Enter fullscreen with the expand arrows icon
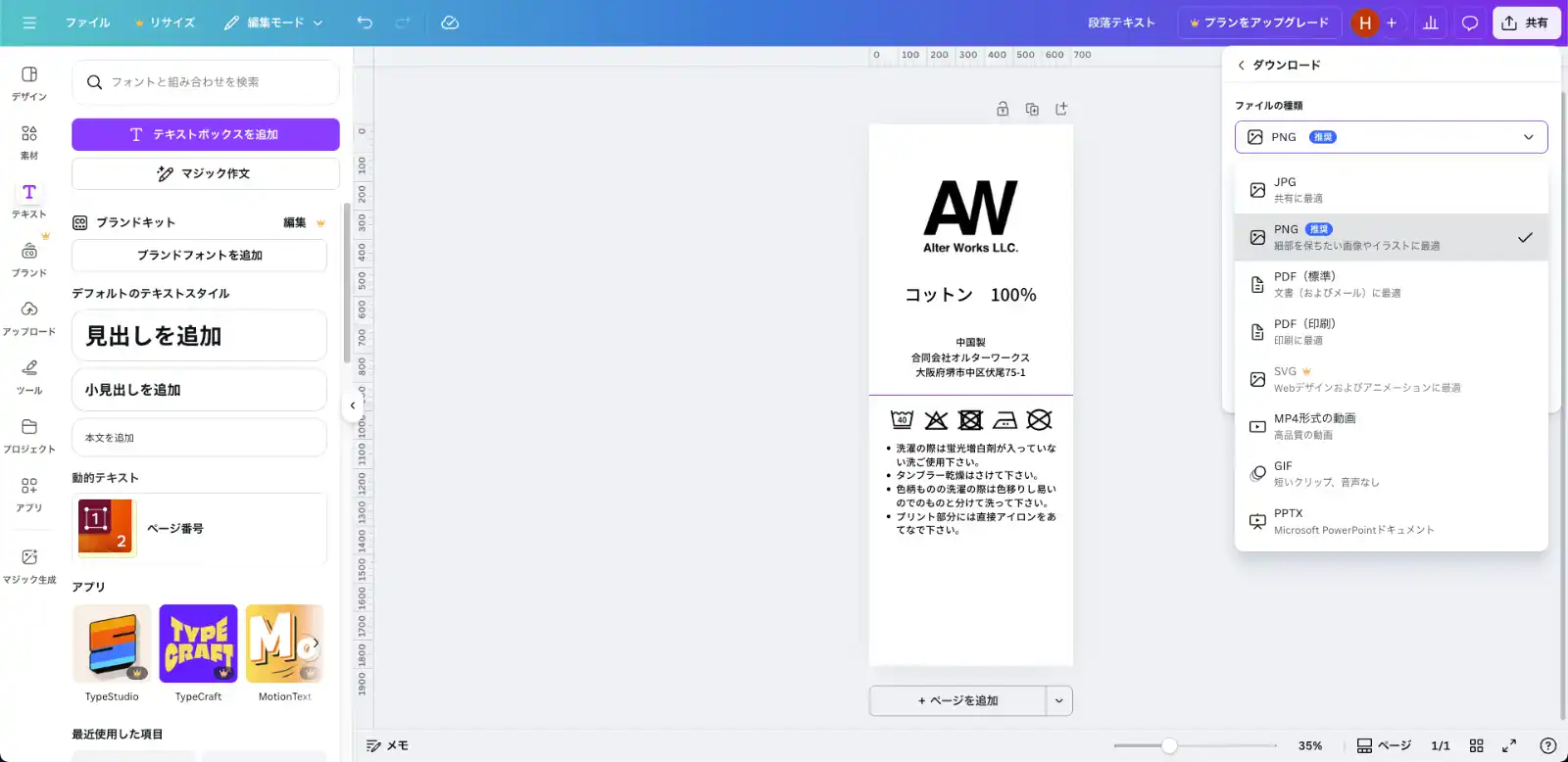The image size is (1568, 762). coord(1509,745)
